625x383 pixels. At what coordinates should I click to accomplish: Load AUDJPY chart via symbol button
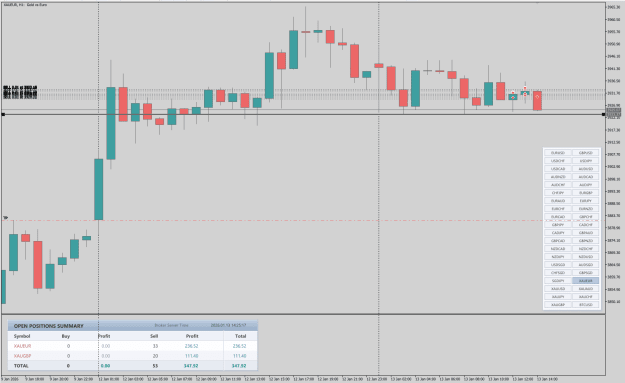(x=585, y=185)
